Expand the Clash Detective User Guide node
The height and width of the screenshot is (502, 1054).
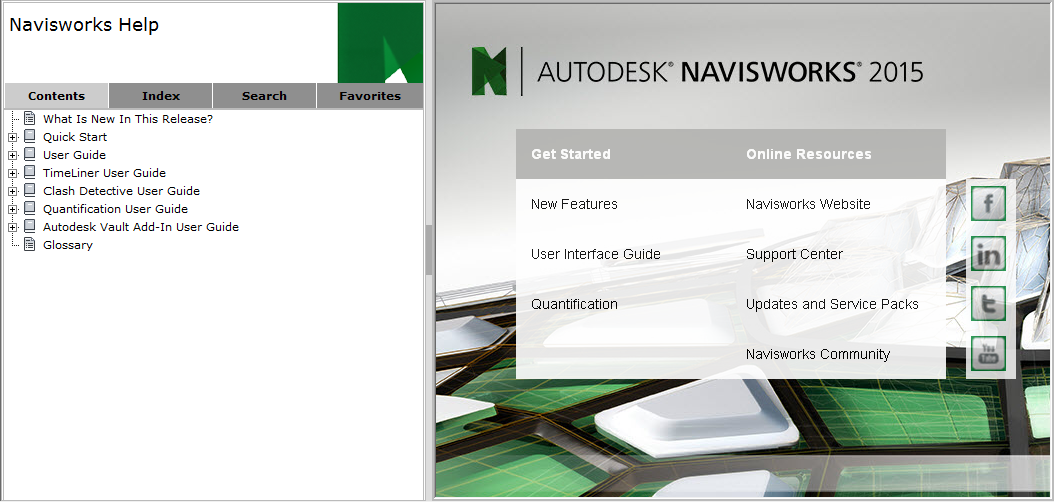tap(12, 192)
